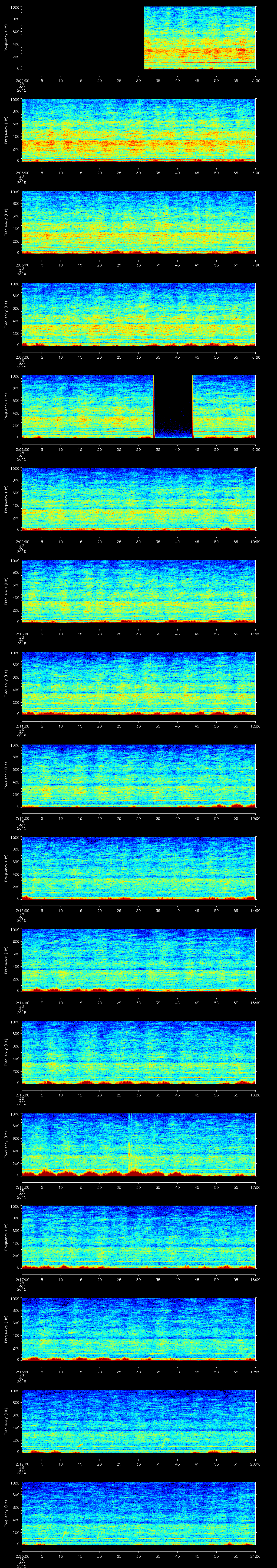Click the spectrogram panel starting at 2:04:00
Screen dimensions: 277x1568
click(x=139, y=38)
